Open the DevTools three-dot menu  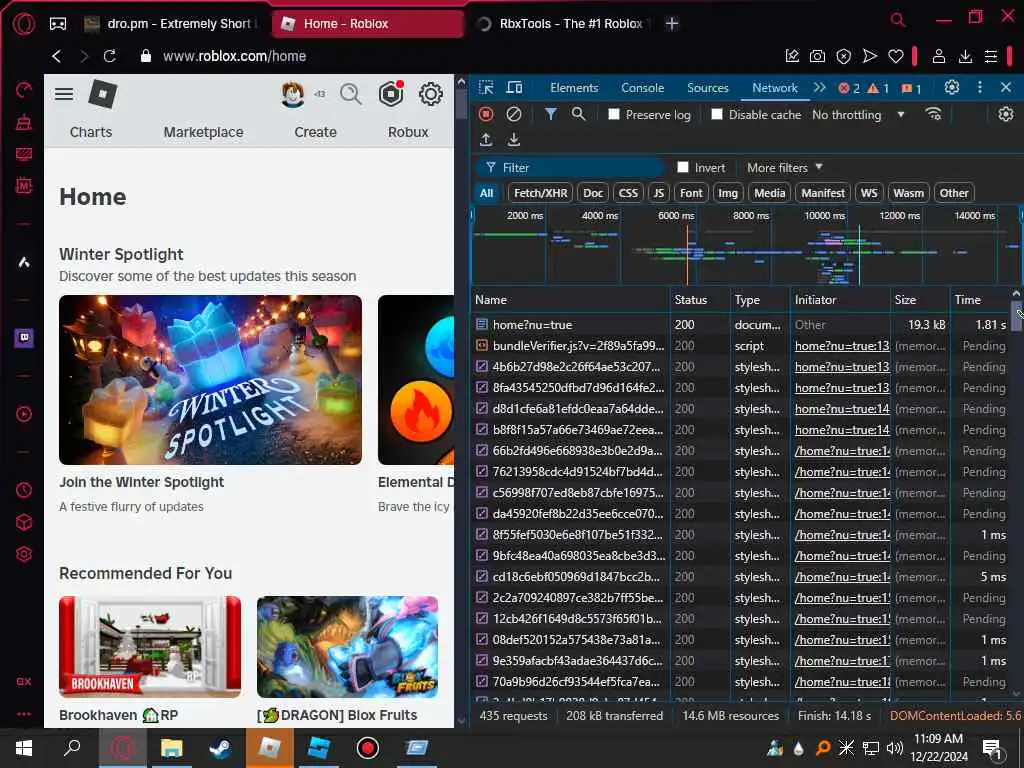[x=980, y=88]
